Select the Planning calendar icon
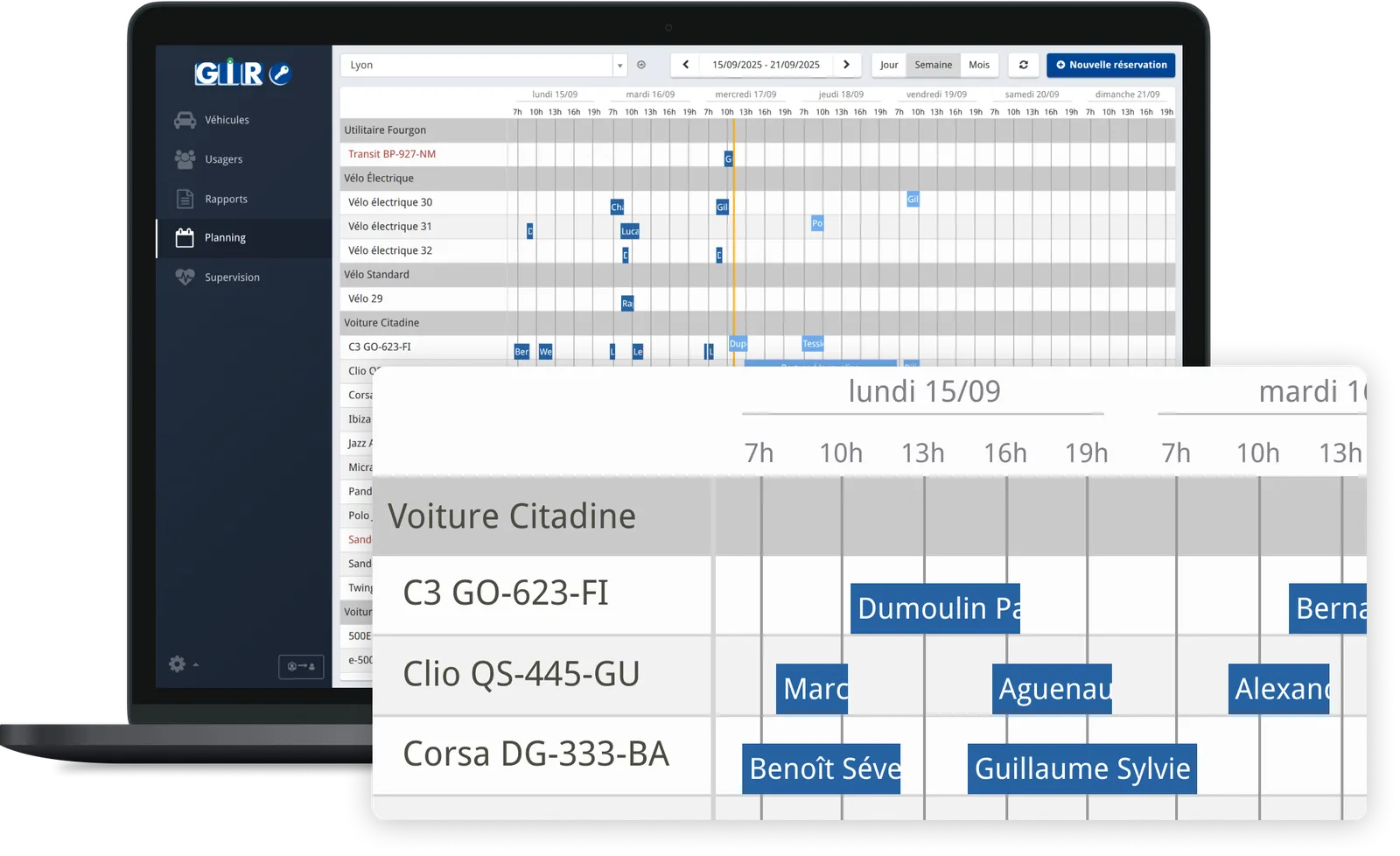The width and height of the screenshot is (1400, 856). pyautogui.click(x=185, y=236)
